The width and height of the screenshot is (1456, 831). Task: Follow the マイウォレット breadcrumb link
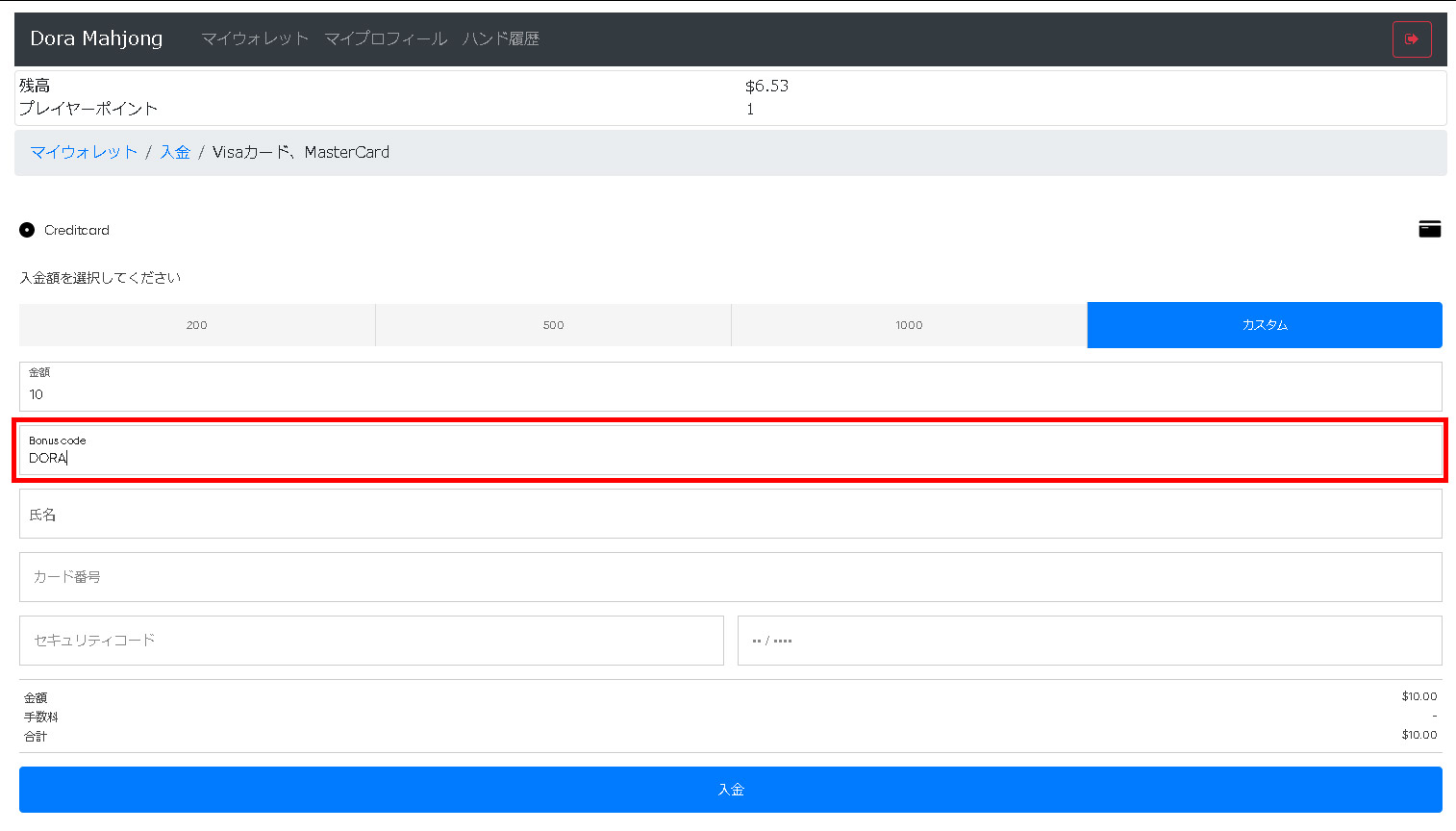84,152
